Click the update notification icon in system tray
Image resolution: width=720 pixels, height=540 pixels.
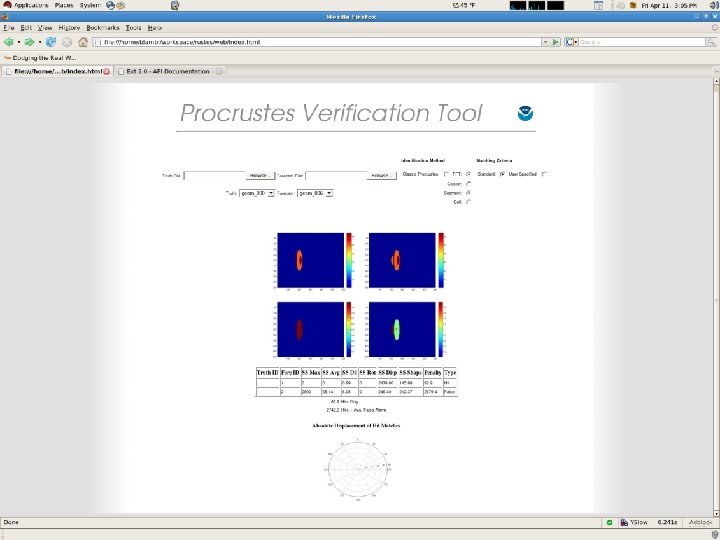(x=633, y=6)
